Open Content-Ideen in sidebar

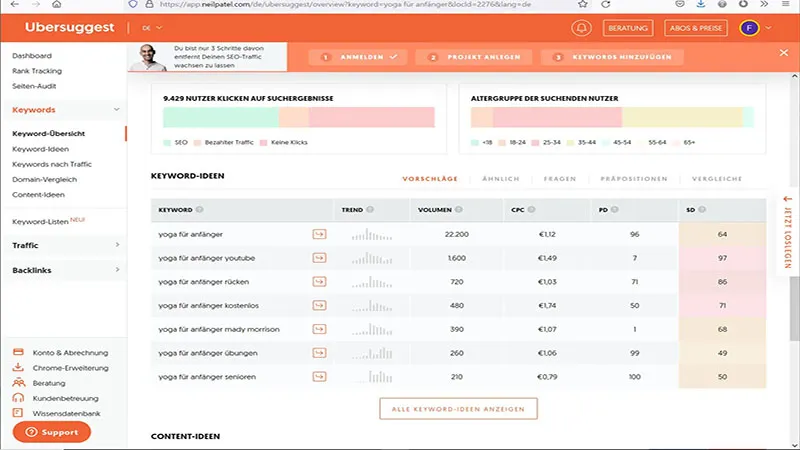(38, 195)
